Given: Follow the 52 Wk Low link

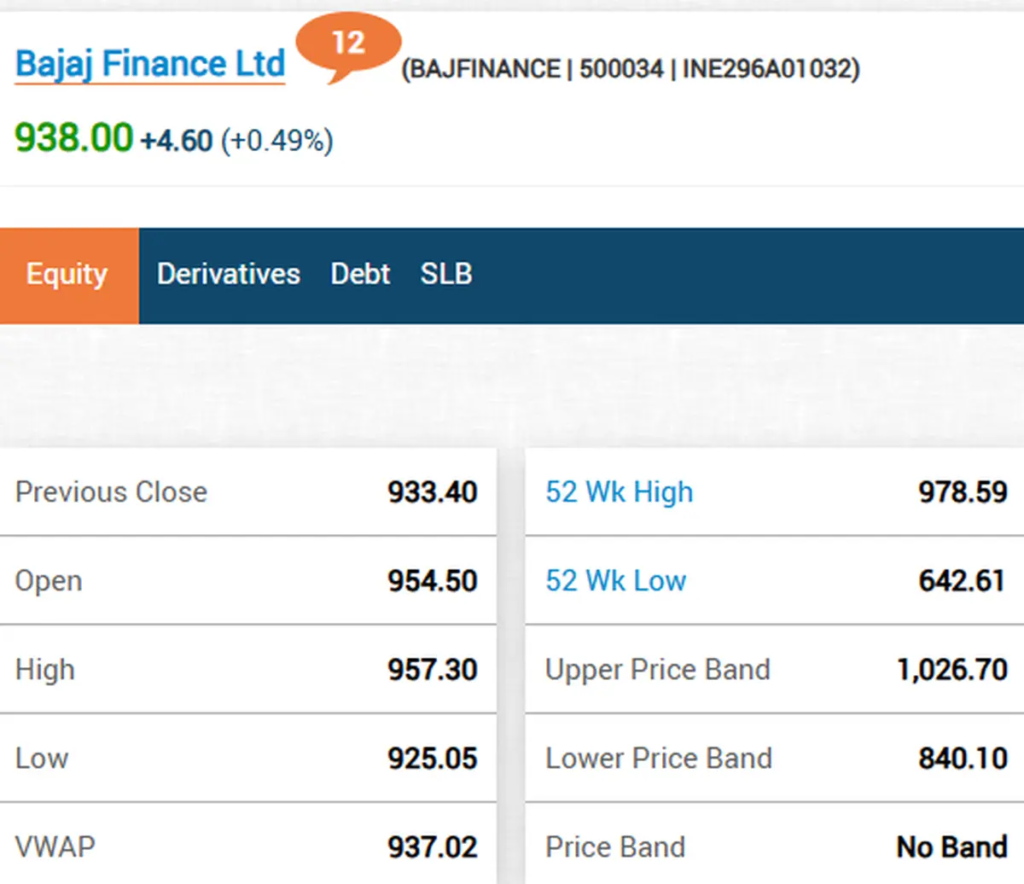Looking at the screenshot, I should [616, 581].
